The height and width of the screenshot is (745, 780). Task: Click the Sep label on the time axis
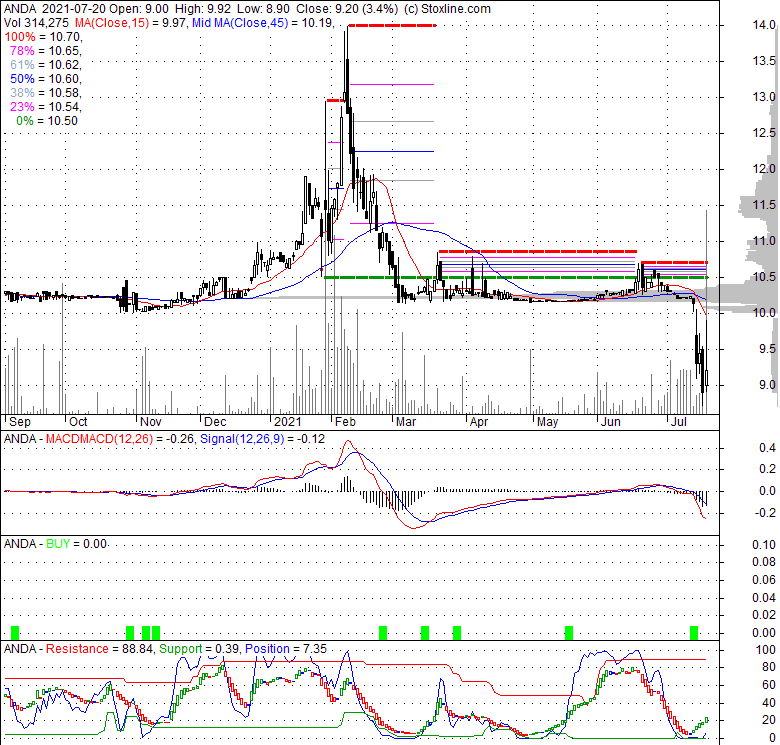pyautogui.click(x=18, y=422)
